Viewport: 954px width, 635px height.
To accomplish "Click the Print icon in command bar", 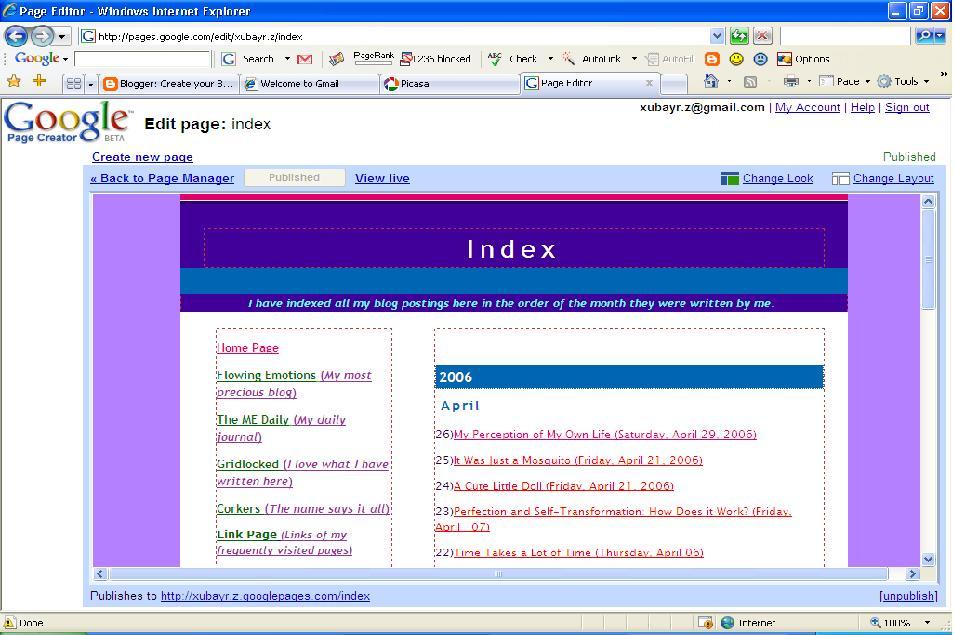I will [x=791, y=82].
